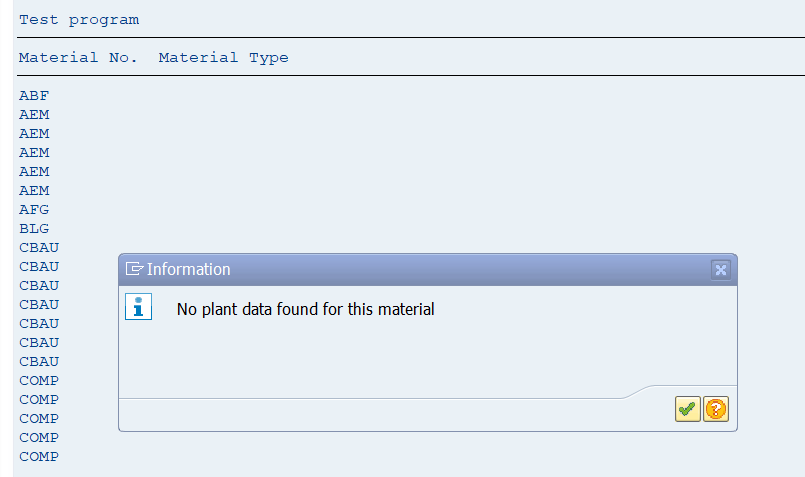Select the last AEM row above AFG
805x477 pixels.
(34, 190)
